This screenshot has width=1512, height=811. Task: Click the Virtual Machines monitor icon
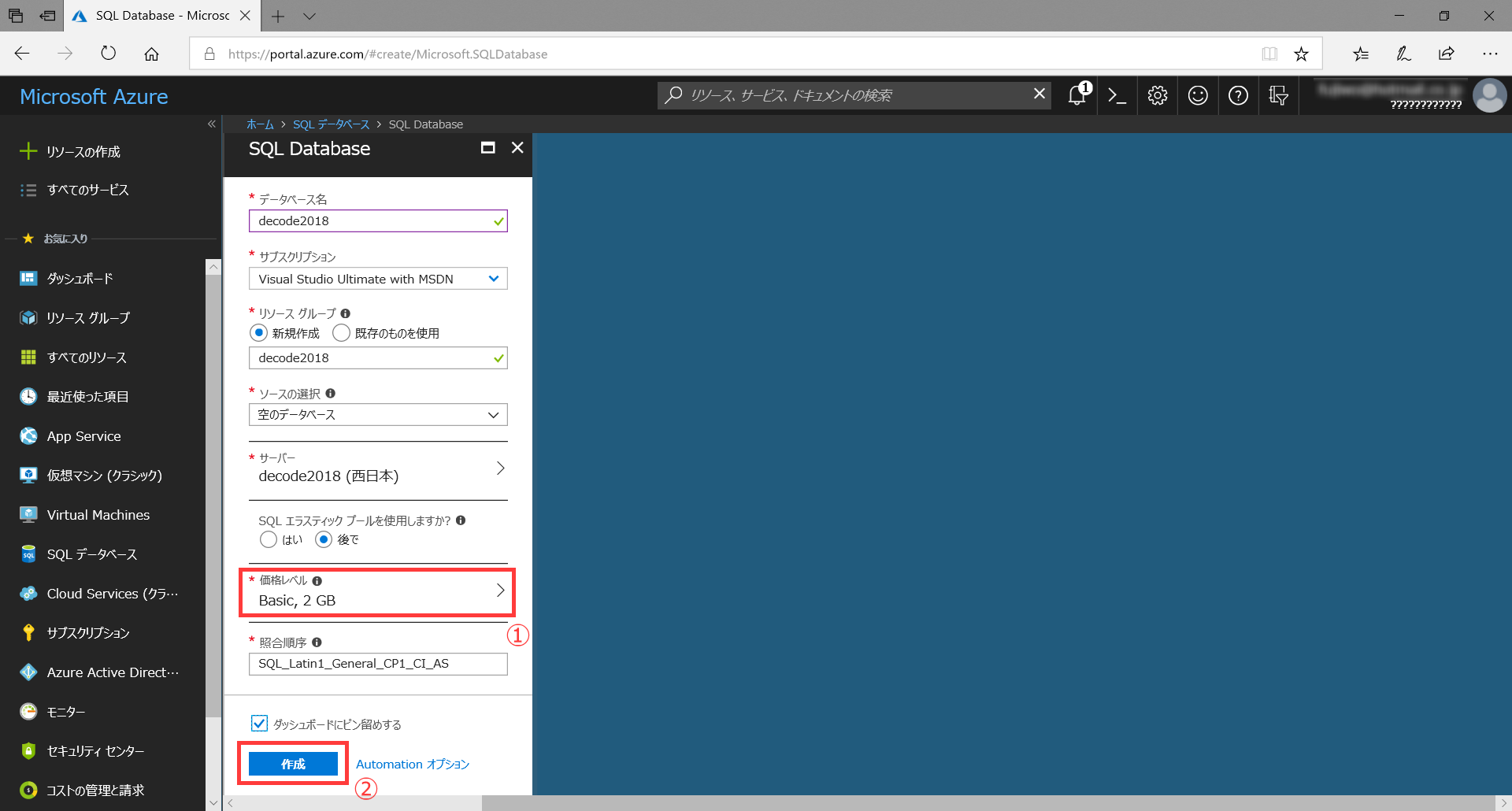pyautogui.click(x=28, y=514)
